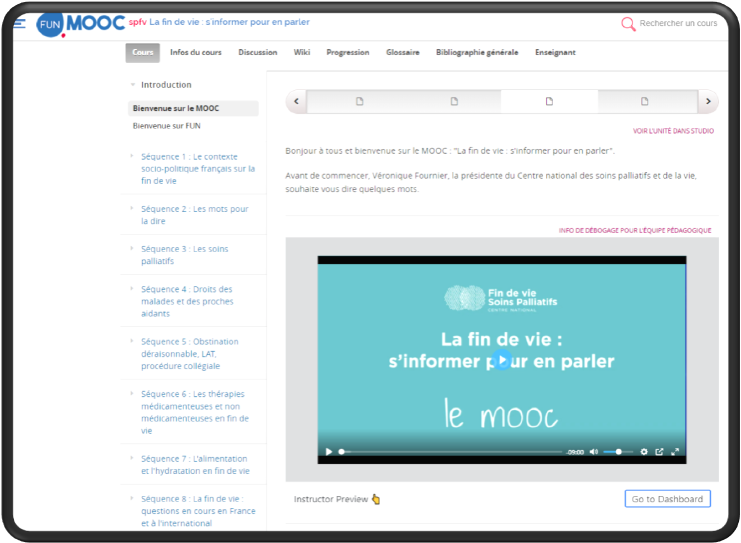Screen dimensions: 741x543
Task: Mute the video with the speaker icon
Action: (x=594, y=452)
